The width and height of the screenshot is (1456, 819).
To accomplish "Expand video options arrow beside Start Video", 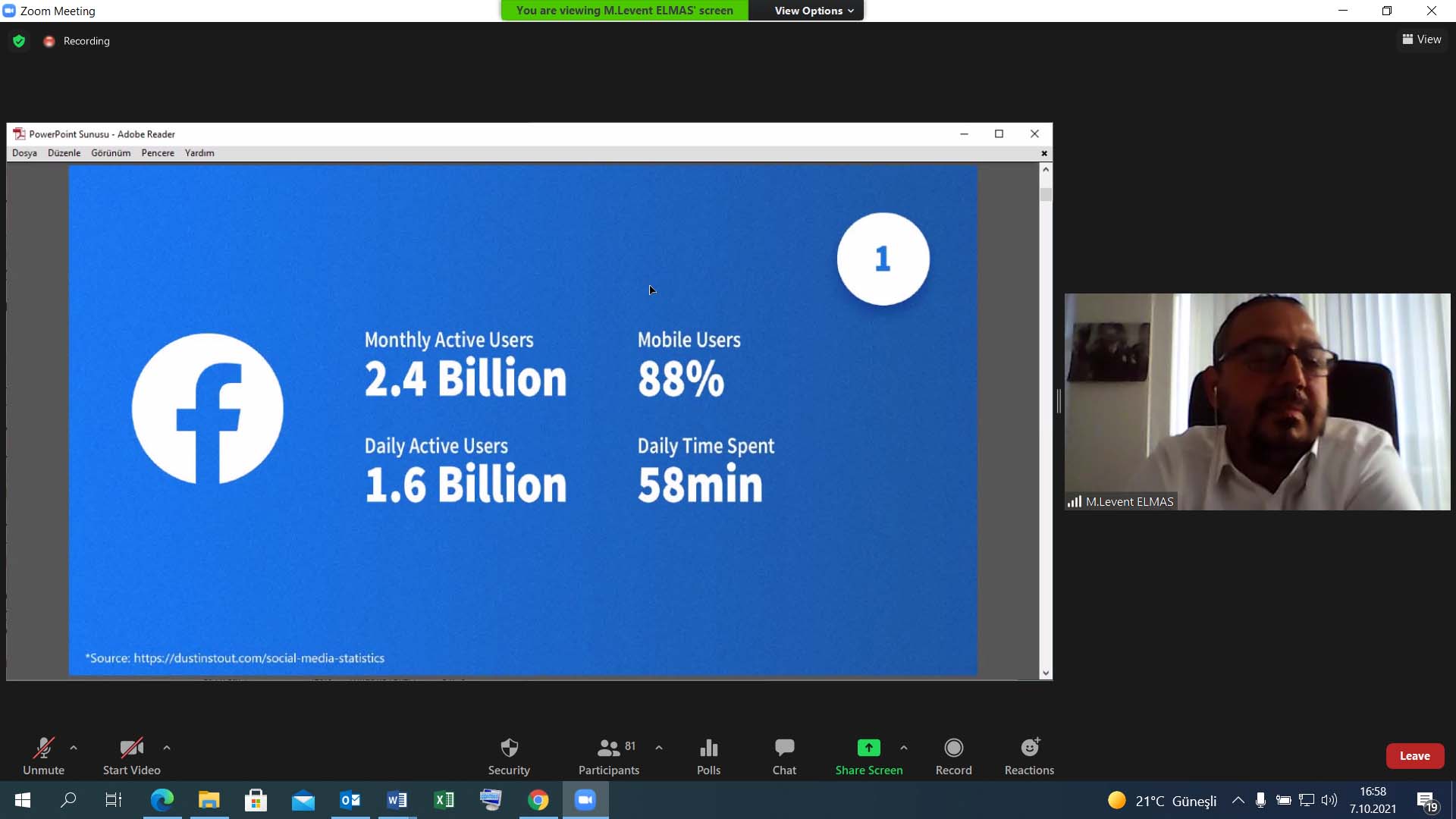I will point(167,748).
